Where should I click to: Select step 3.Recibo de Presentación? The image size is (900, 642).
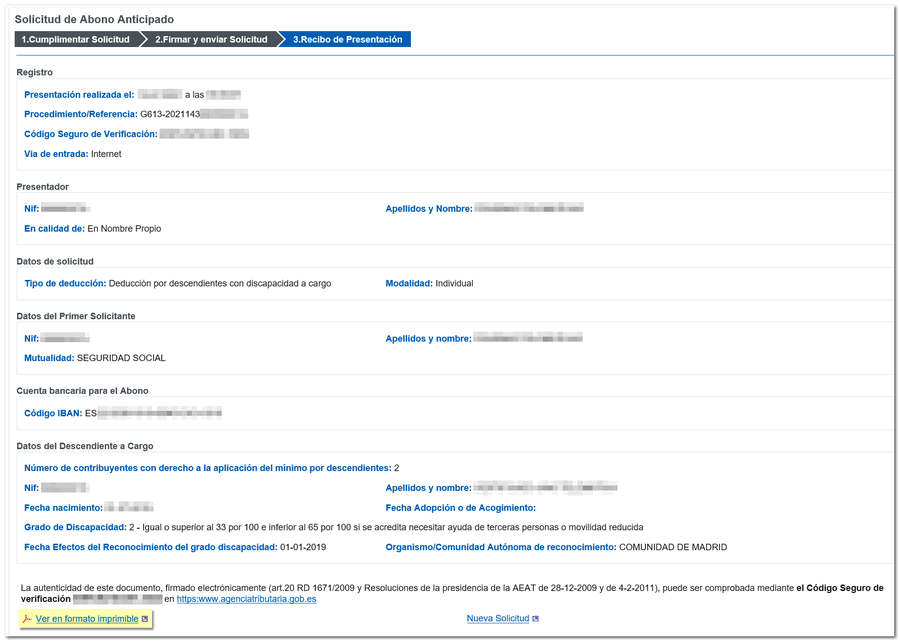click(347, 40)
